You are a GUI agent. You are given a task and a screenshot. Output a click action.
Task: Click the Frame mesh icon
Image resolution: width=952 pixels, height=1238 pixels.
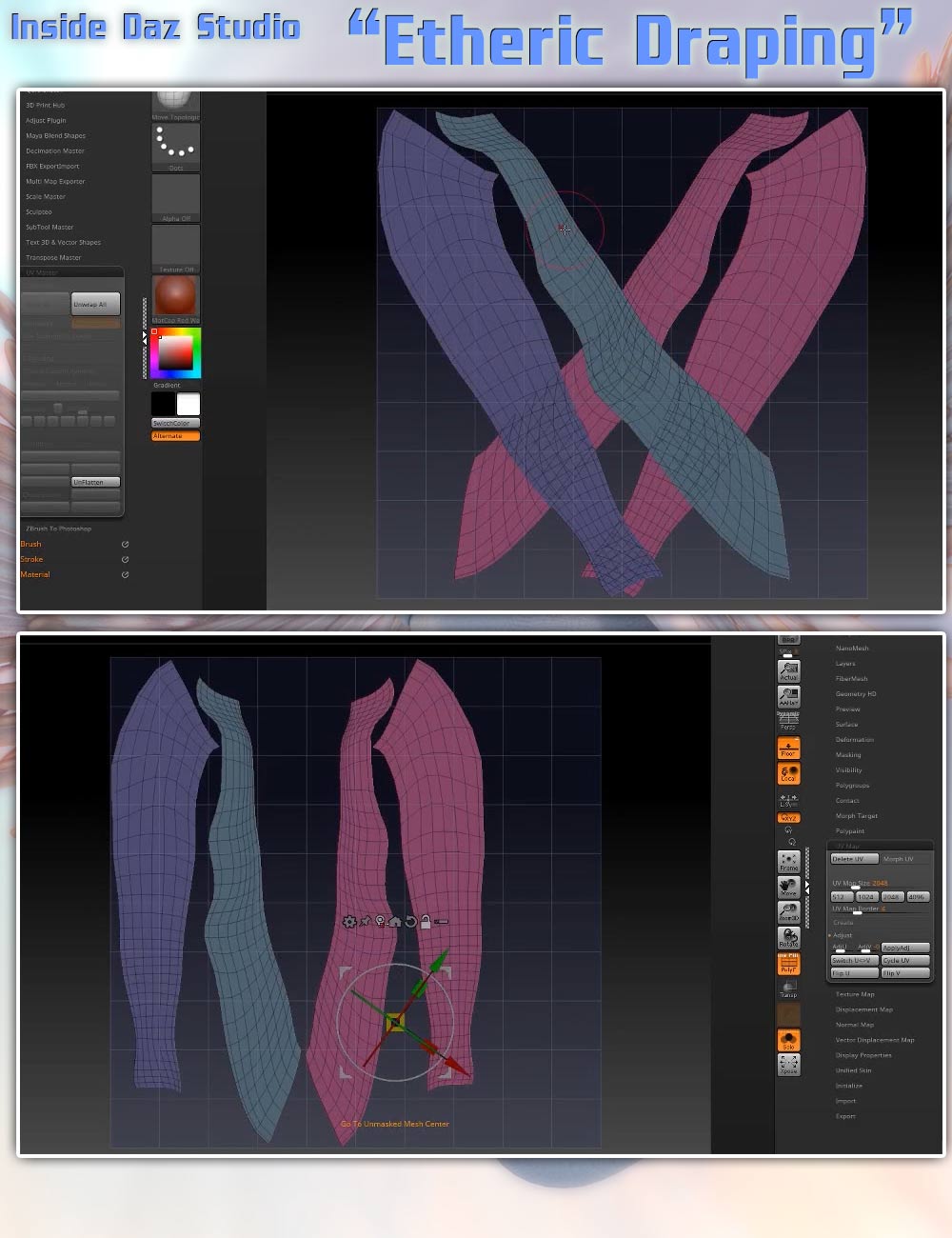click(789, 862)
